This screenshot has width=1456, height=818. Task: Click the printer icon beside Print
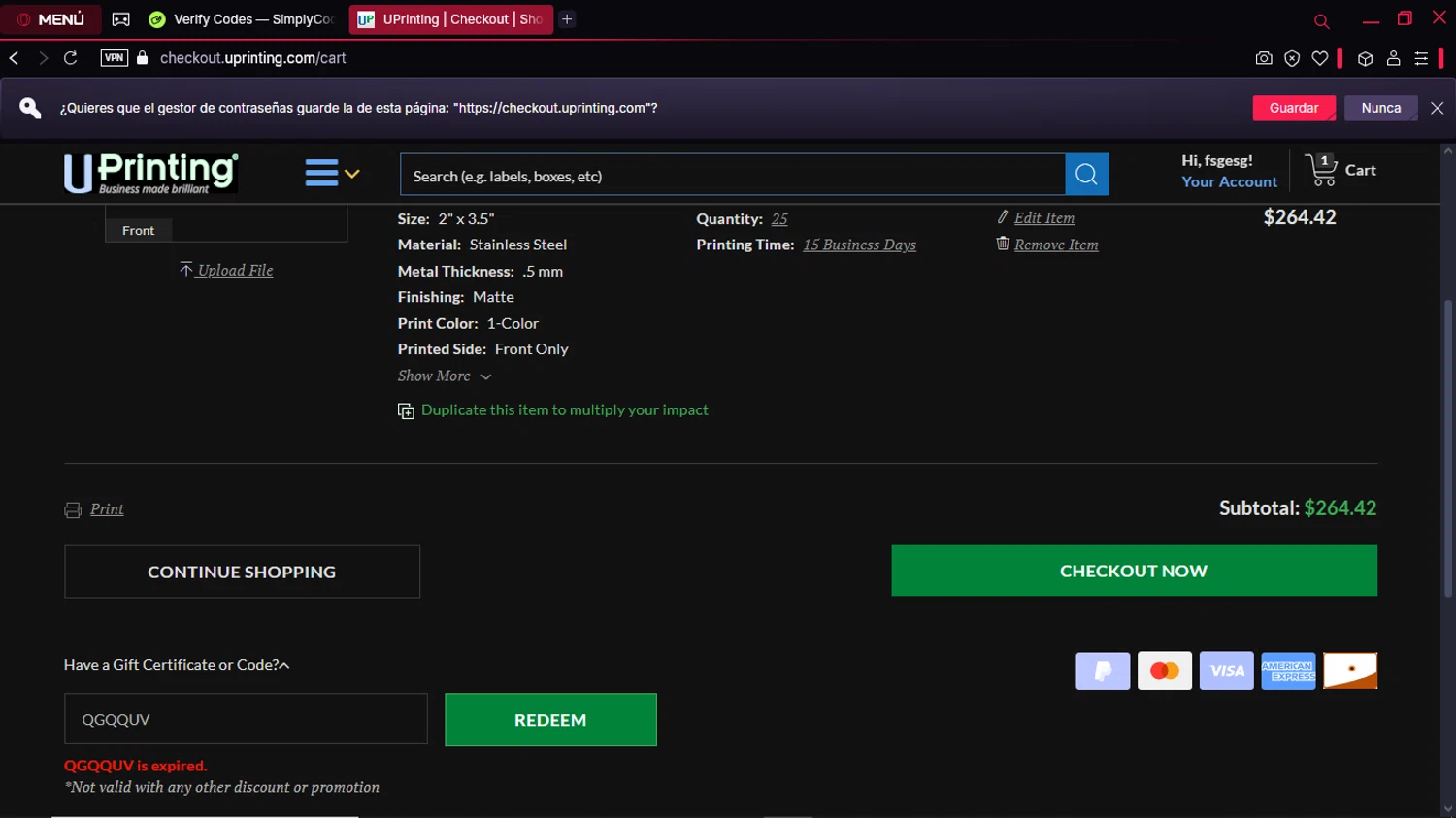point(73,510)
